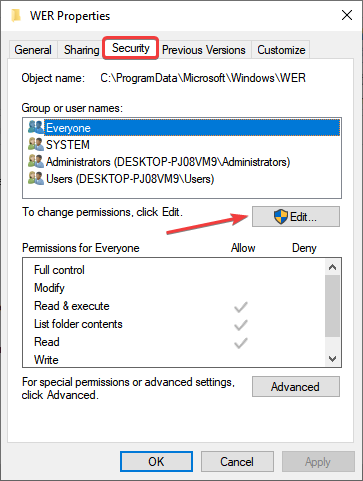
Task: Confirm the dialog with OK
Action: pyautogui.click(x=156, y=462)
